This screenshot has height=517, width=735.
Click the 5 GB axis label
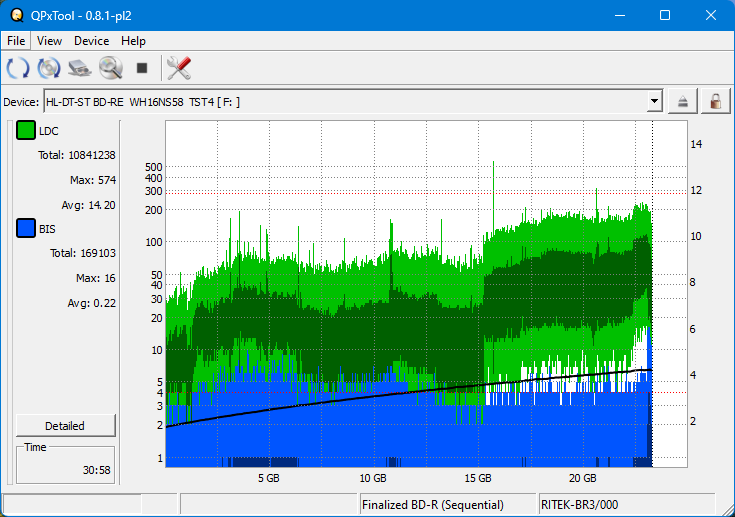coord(269,478)
